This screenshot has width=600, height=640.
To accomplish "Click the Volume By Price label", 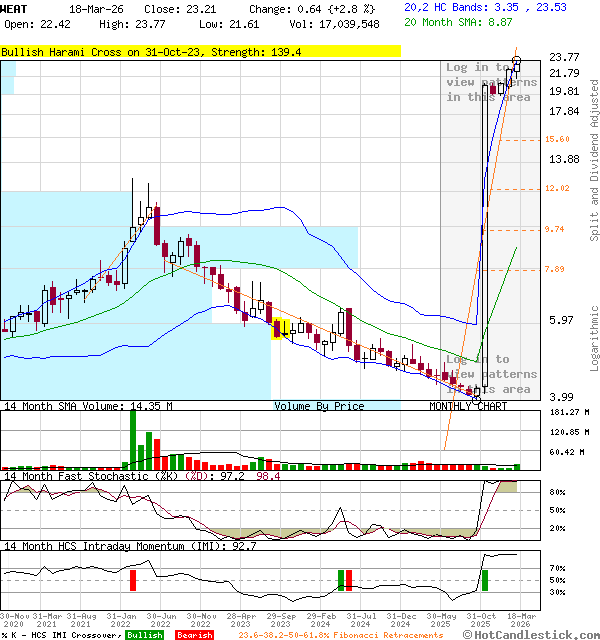I will tap(319, 406).
